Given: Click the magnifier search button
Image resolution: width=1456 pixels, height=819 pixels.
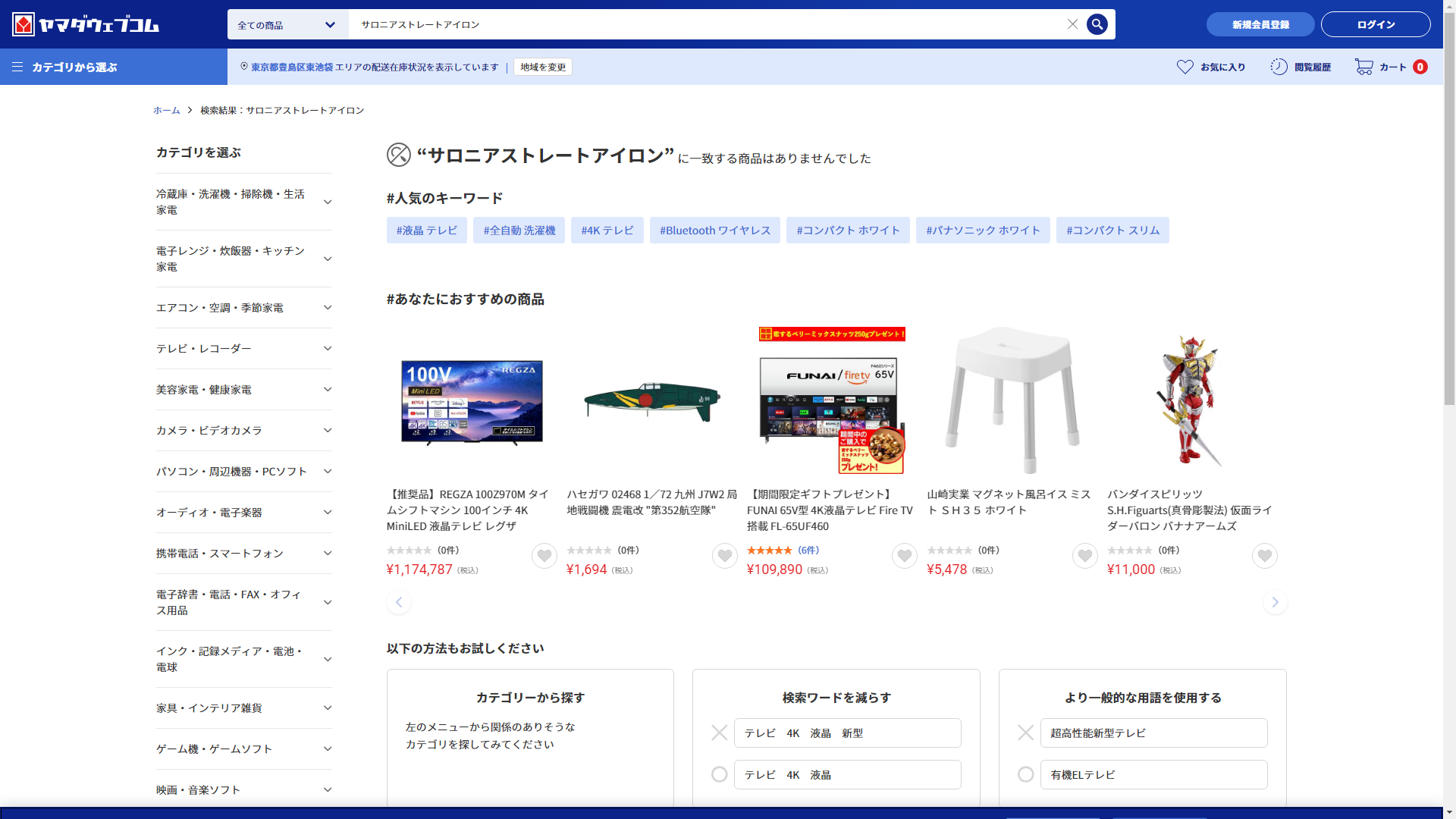Looking at the screenshot, I should click(x=1097, y=24).
